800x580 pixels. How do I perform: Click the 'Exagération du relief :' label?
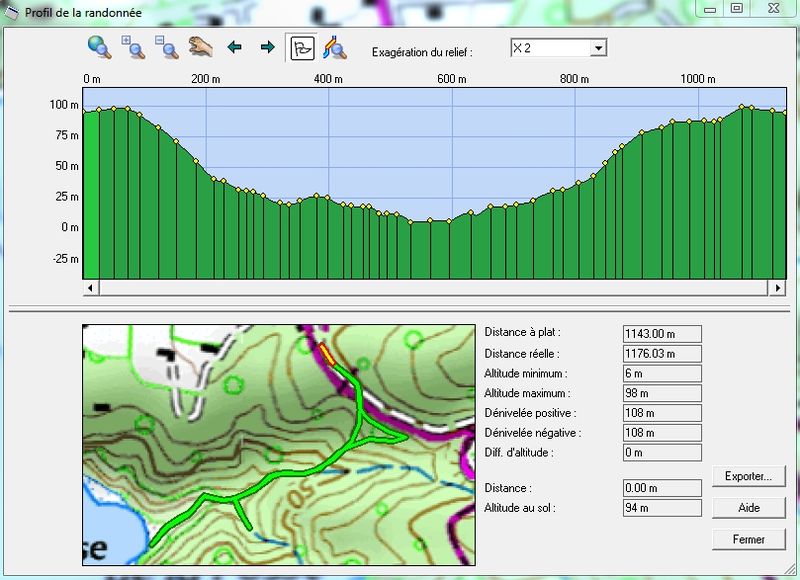coord(422,52)
